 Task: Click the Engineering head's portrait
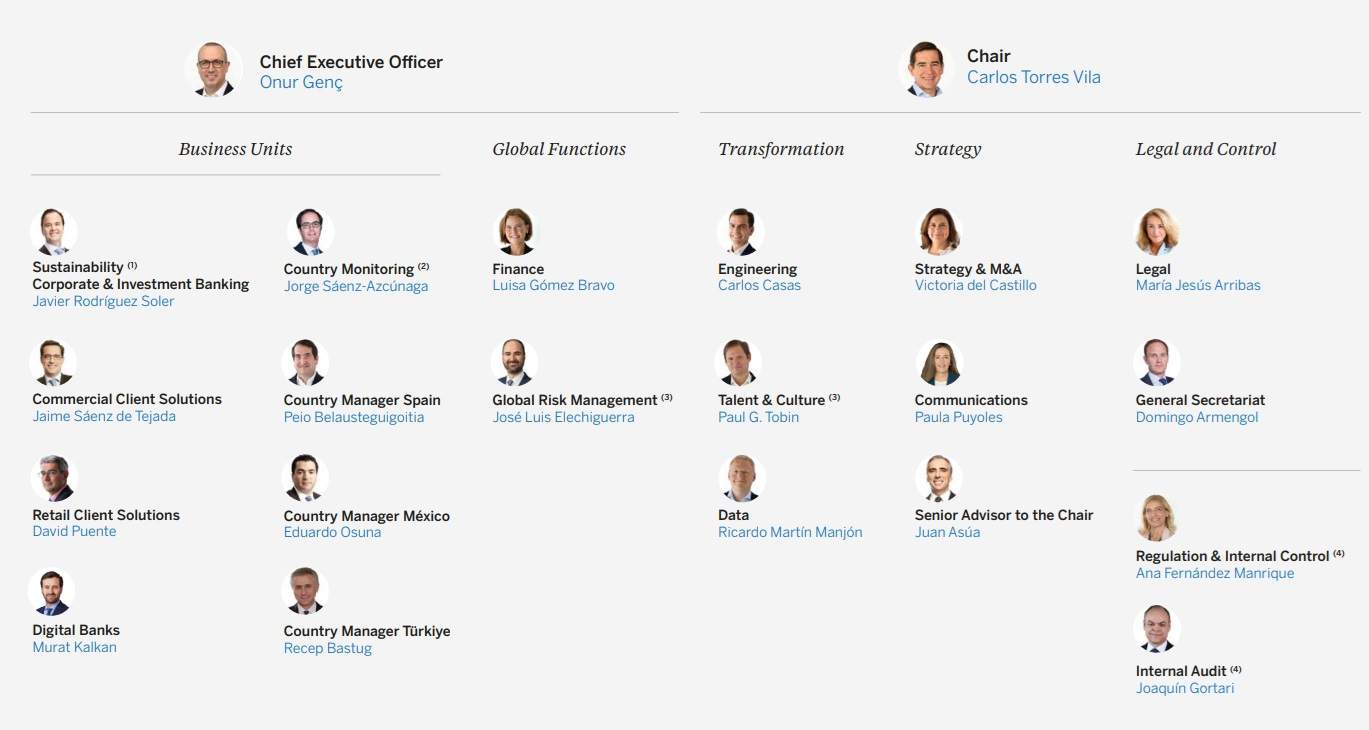tap(741, 232)
